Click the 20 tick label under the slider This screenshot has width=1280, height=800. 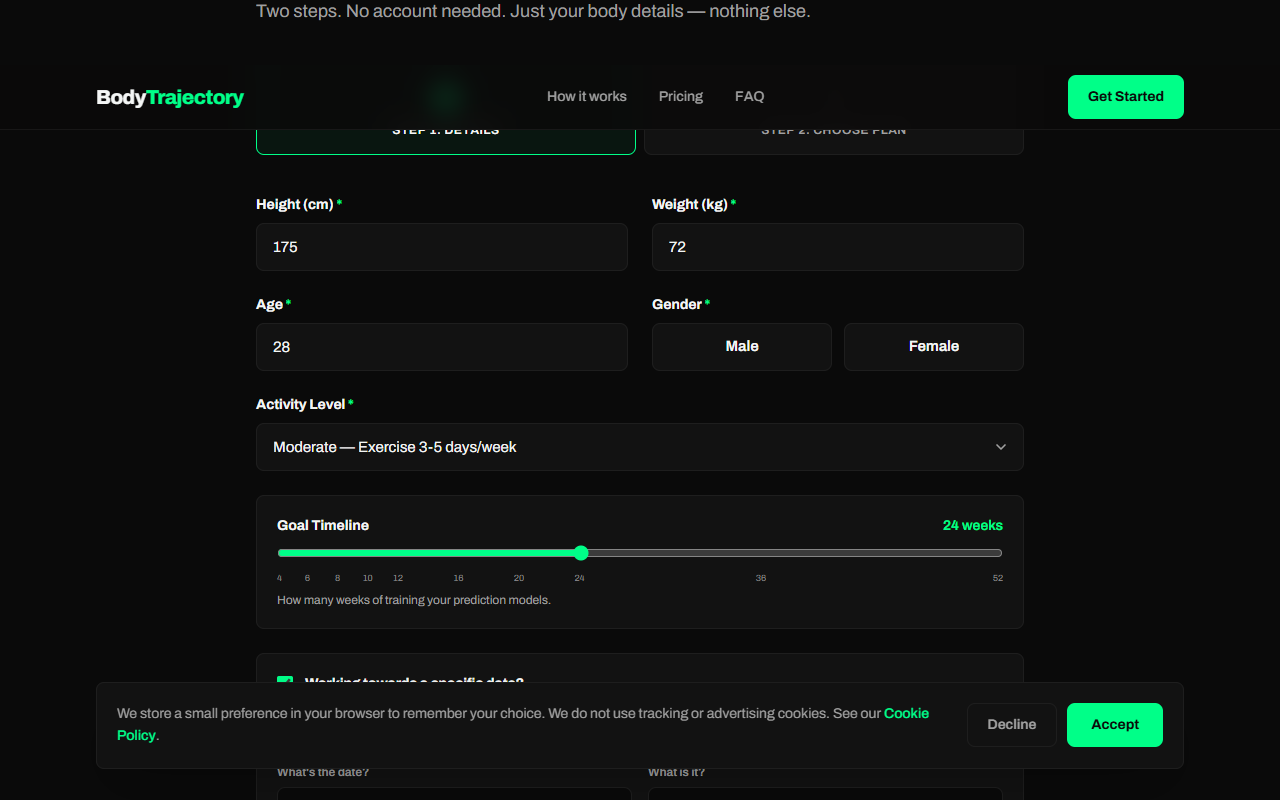519,578
